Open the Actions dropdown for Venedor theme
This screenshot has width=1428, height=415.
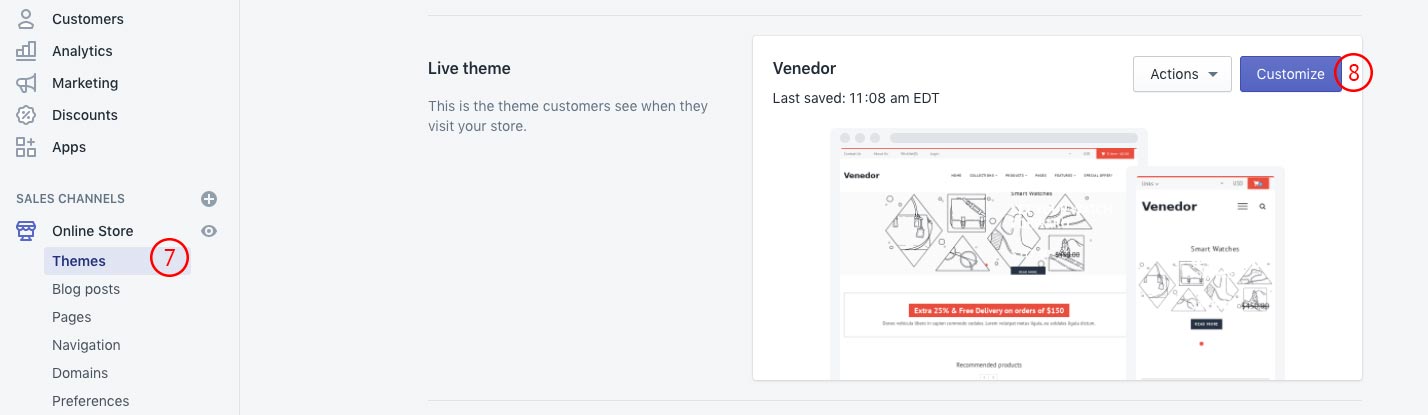(x=1182, y=74)
